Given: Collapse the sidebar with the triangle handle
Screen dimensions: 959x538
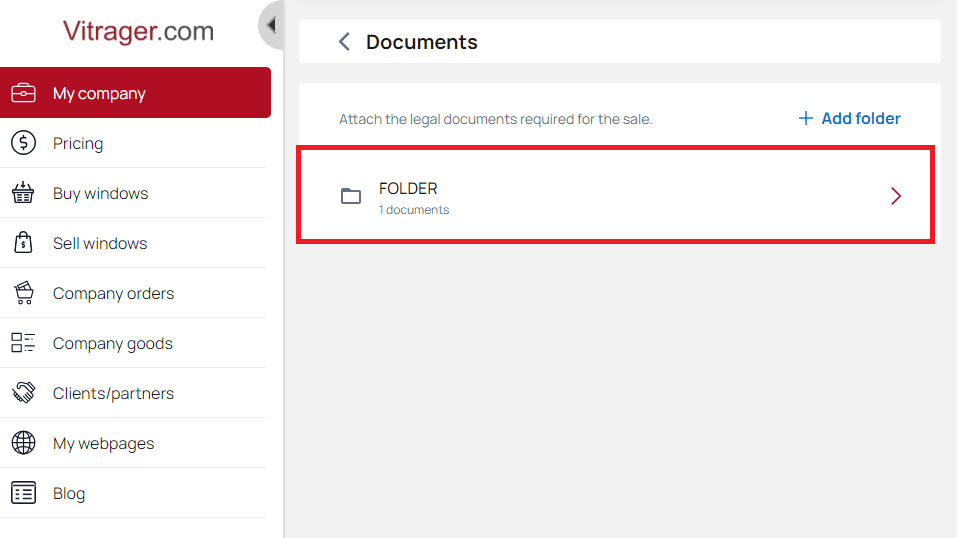Looking at the screenshot, I should (271, 25).
